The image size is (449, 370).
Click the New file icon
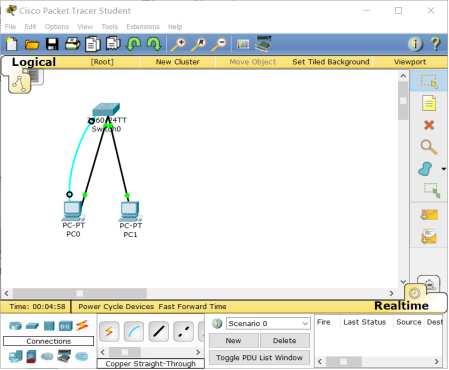coord(12,44)
